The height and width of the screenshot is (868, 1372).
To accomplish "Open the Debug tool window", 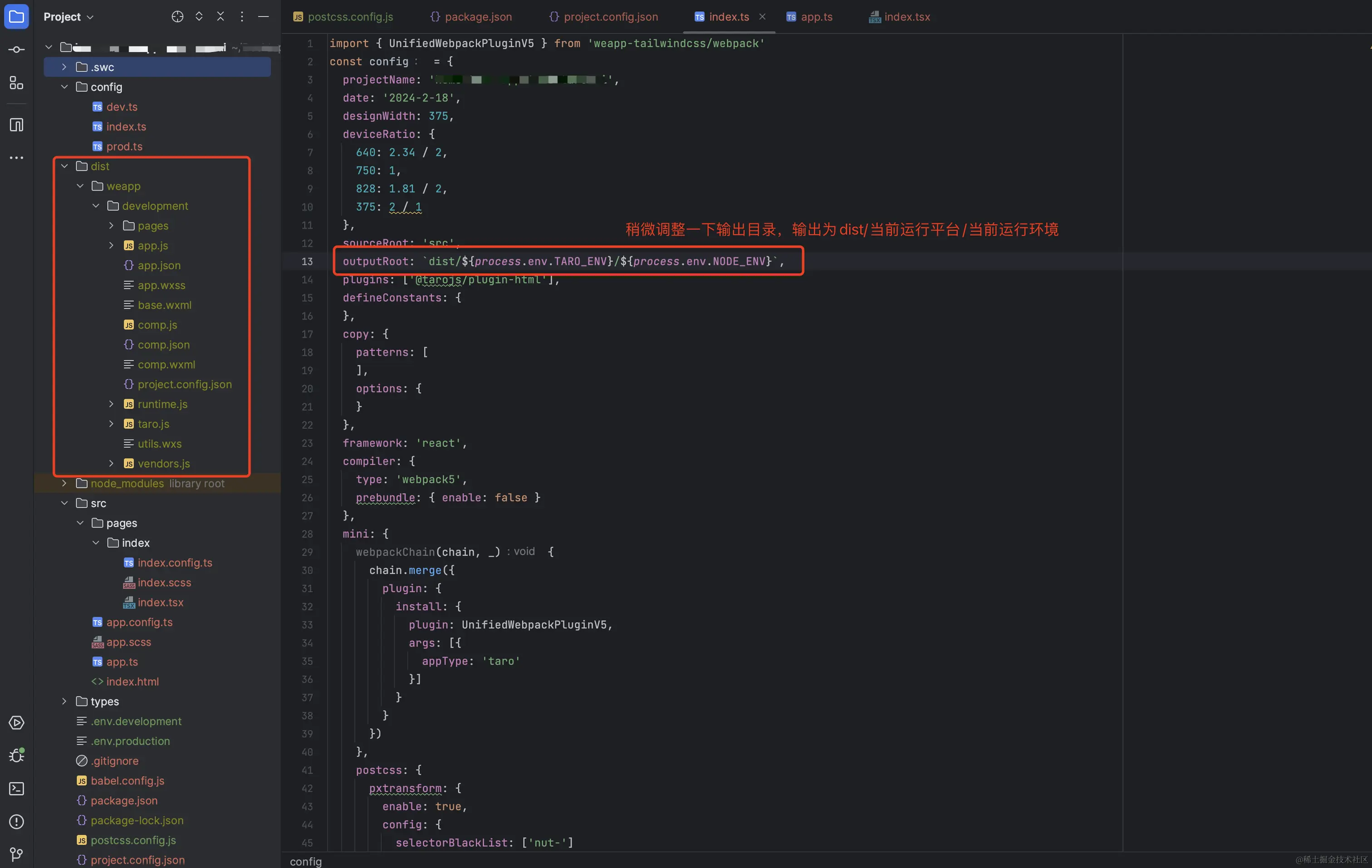I will [x=16, y=755].
